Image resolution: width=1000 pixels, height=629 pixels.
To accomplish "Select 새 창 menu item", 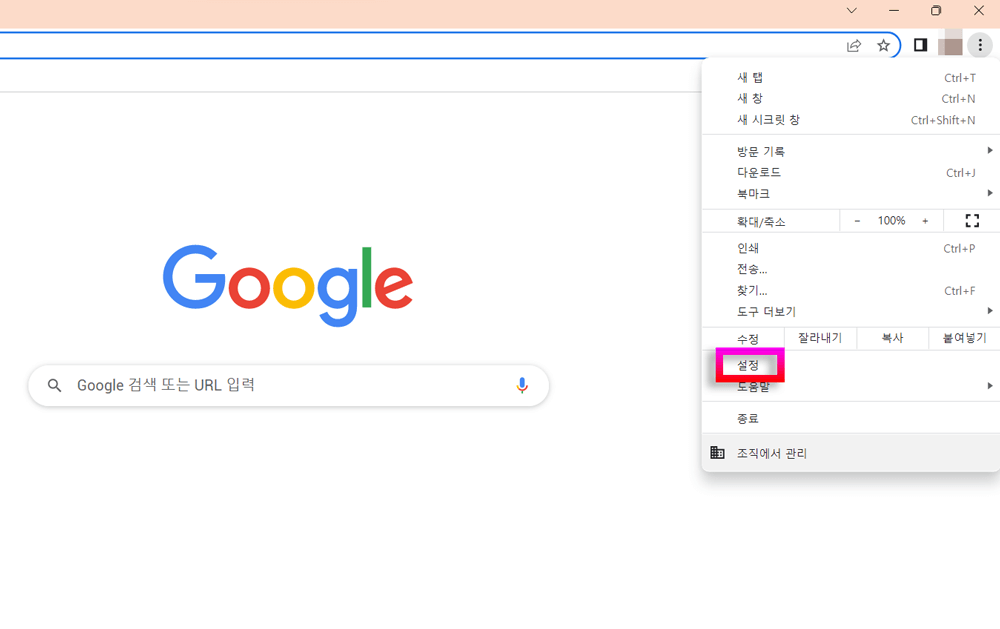I will point(851,98).
